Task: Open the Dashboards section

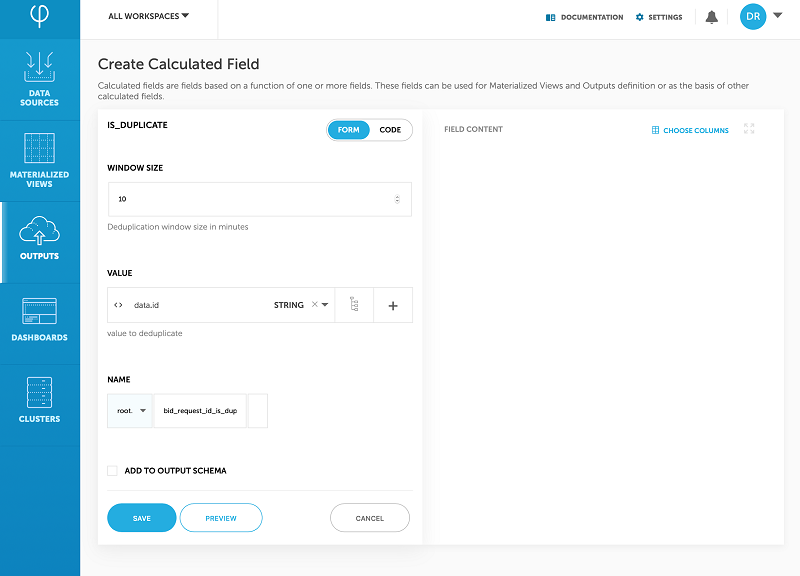Action: click(40, 320)
